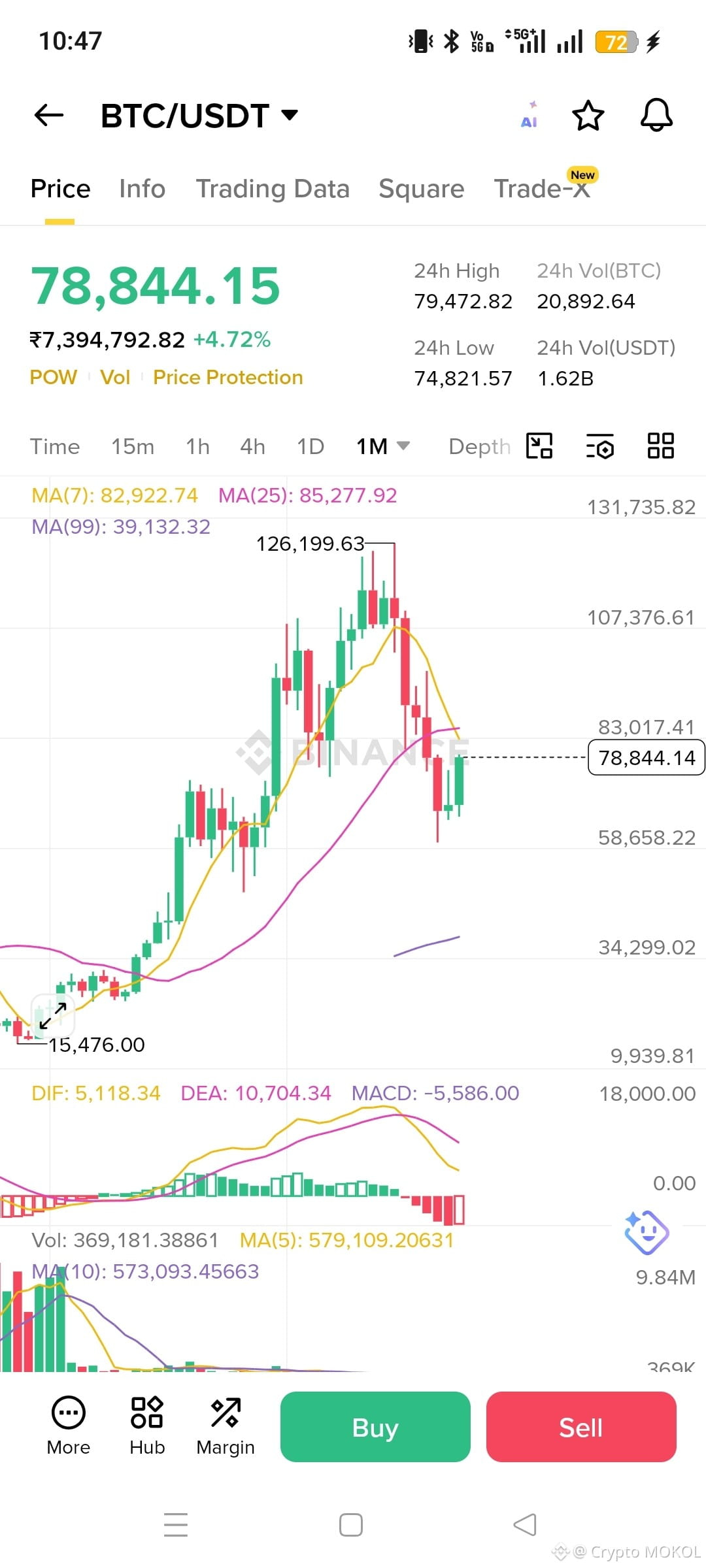
Task: Tap Android back triangle button
Action: coord(525,1525)
